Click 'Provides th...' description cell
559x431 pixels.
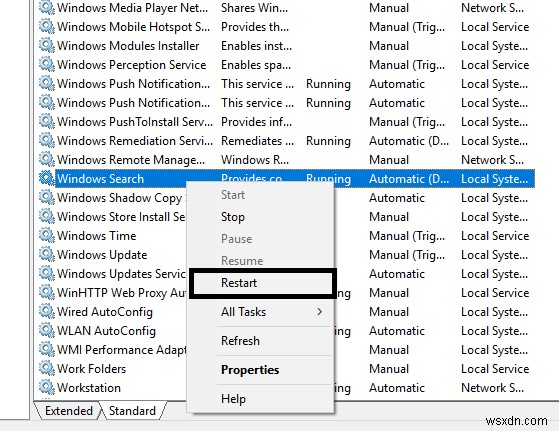(x=255, y=27)
